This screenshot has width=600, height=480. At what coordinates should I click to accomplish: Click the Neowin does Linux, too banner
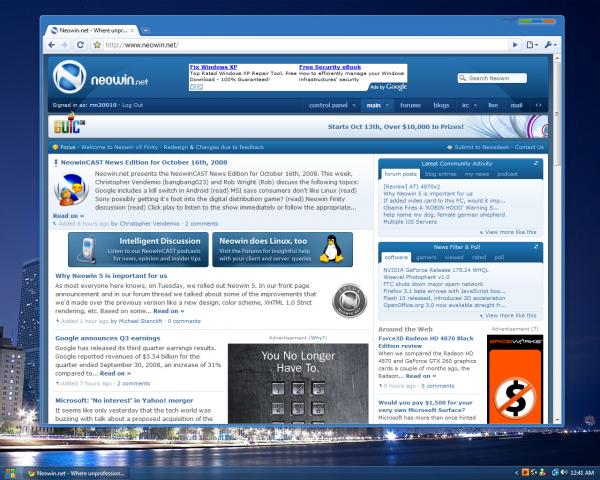pyautogui.click(x=282, y=250)
